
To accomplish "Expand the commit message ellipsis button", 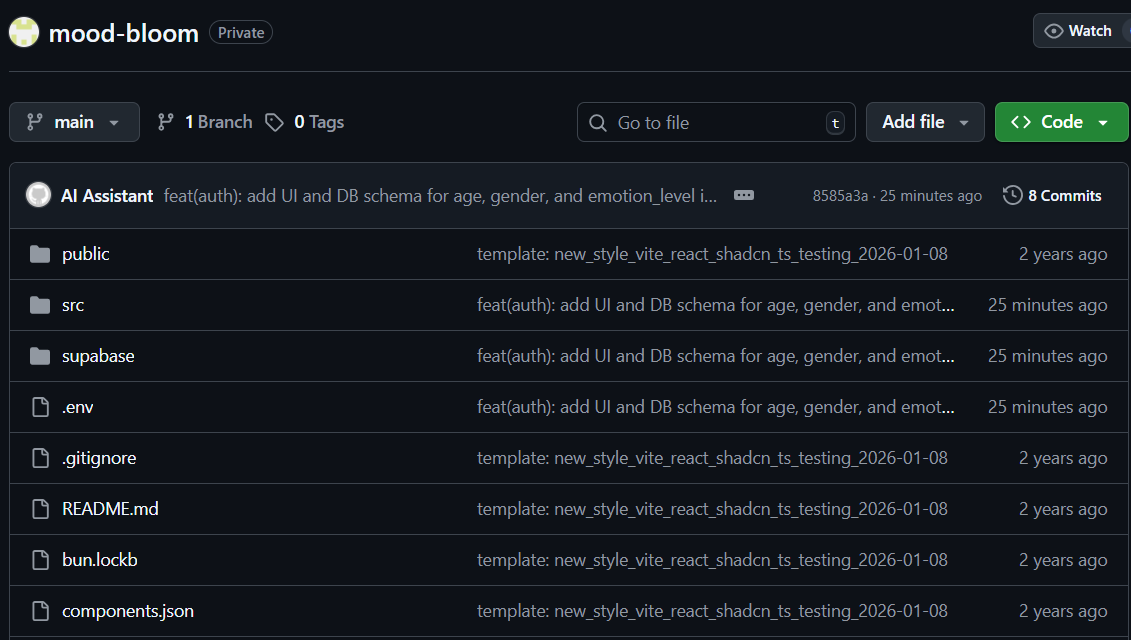I will (744, 196).
